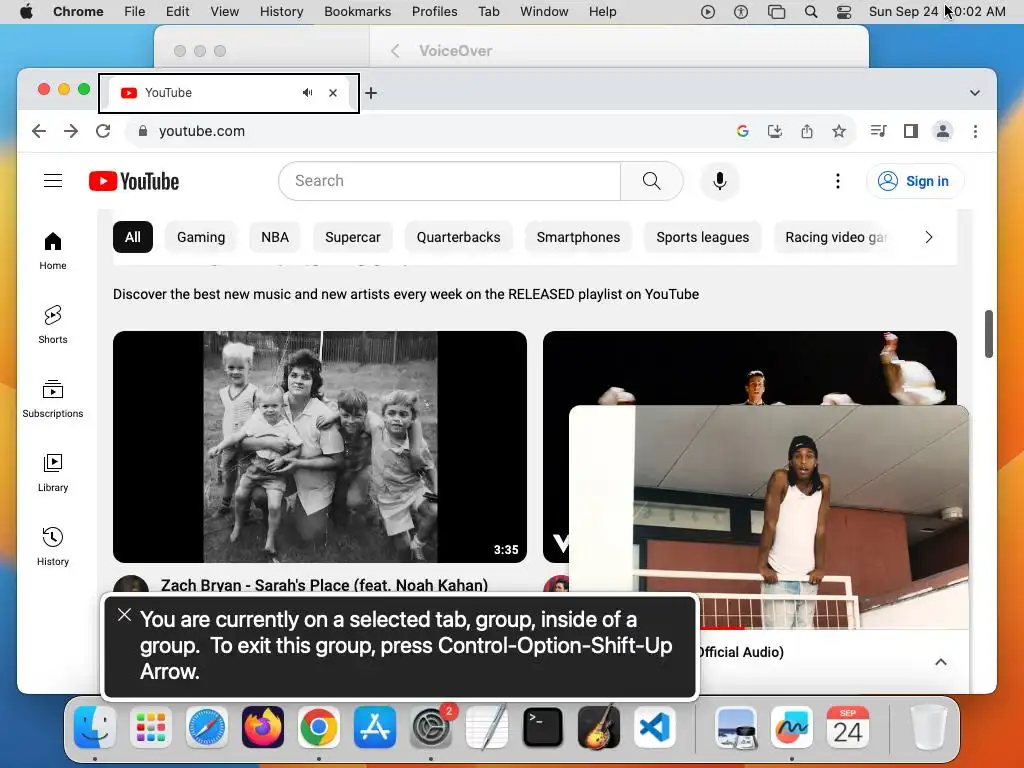
Task: Select the NBA filter chip
Action: coord(275,237)
